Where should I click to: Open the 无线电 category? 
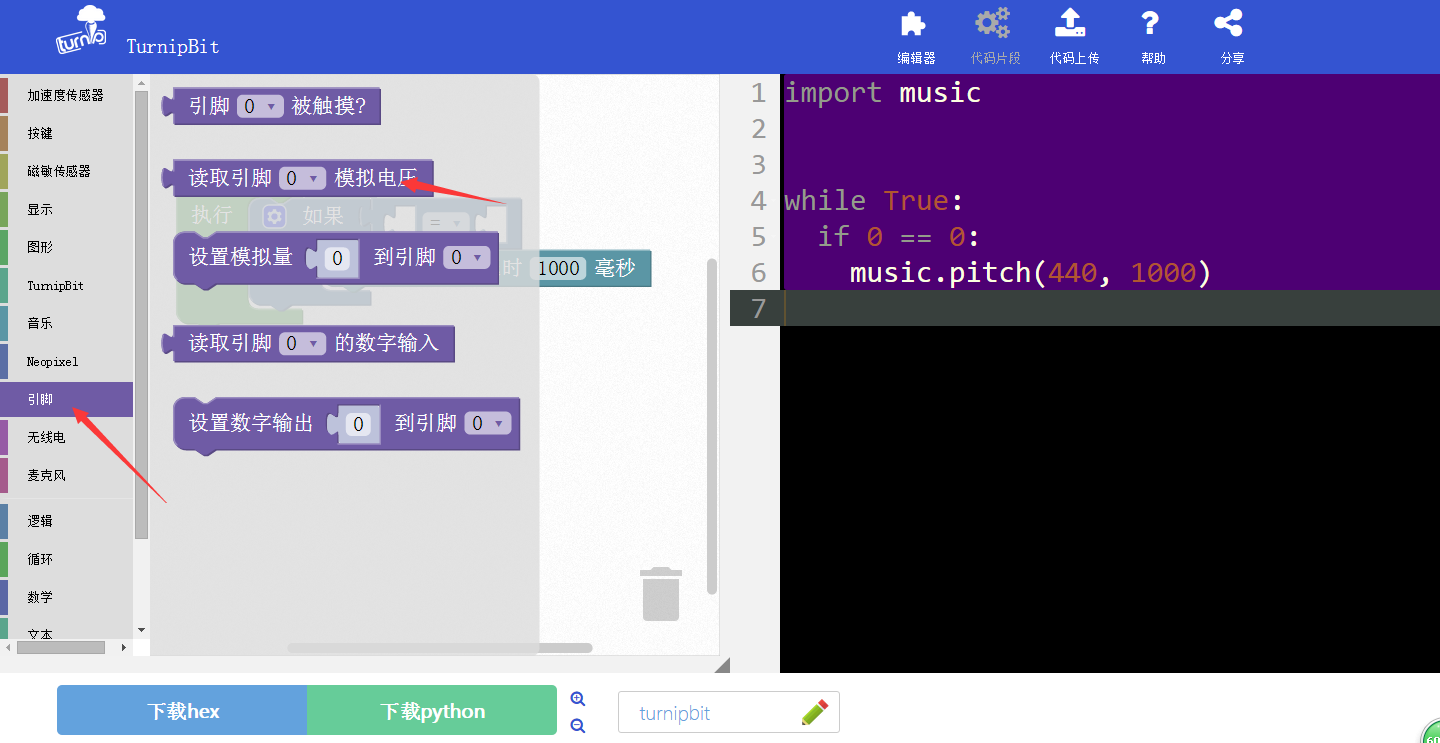click(x=66, y=437)
